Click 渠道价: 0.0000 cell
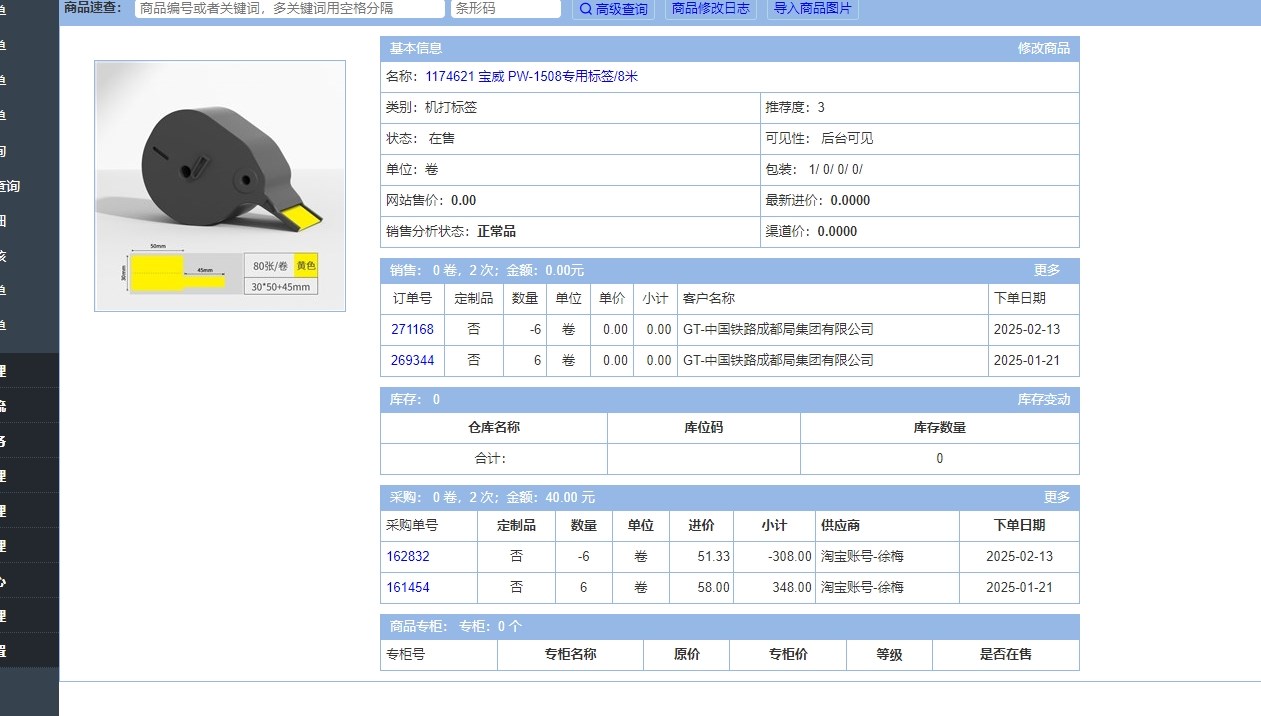The image size is (1261, 716). pos(919,231)
